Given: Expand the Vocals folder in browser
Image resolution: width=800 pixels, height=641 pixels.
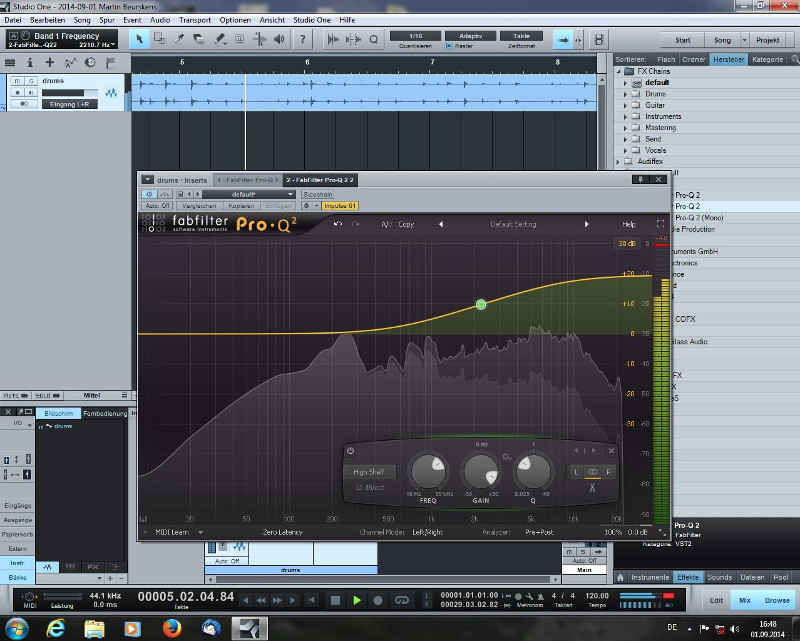Looking at the screenshot, I should [x=626, y=150].
